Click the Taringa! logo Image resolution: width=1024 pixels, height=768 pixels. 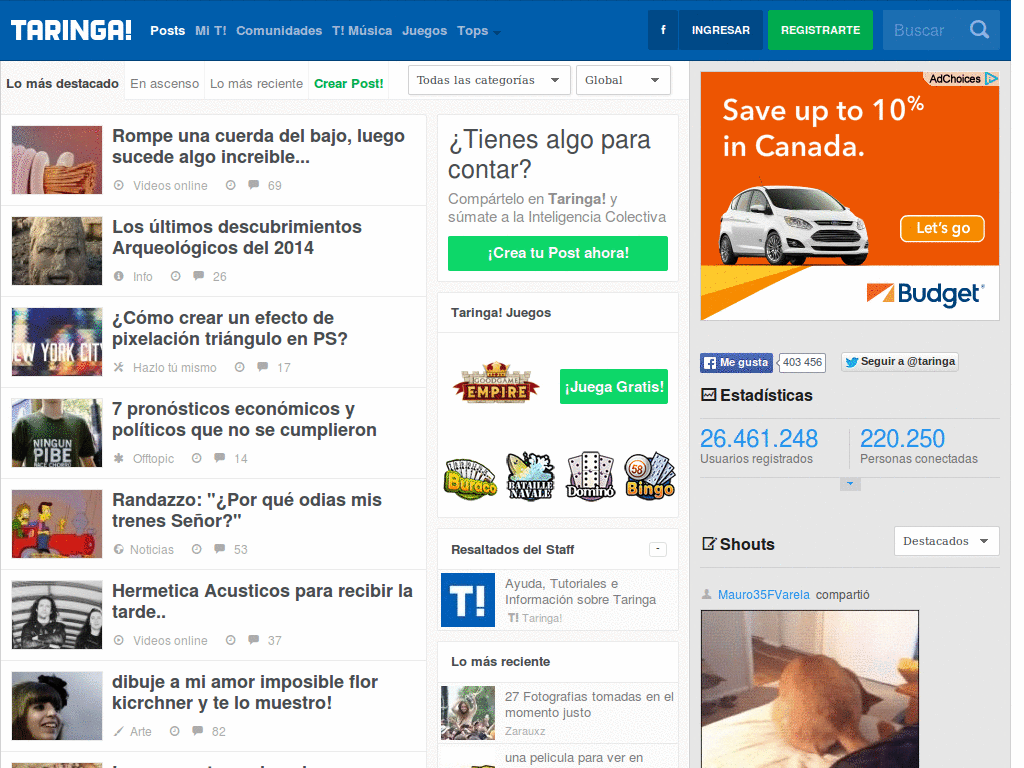click(x=71, y=30)
